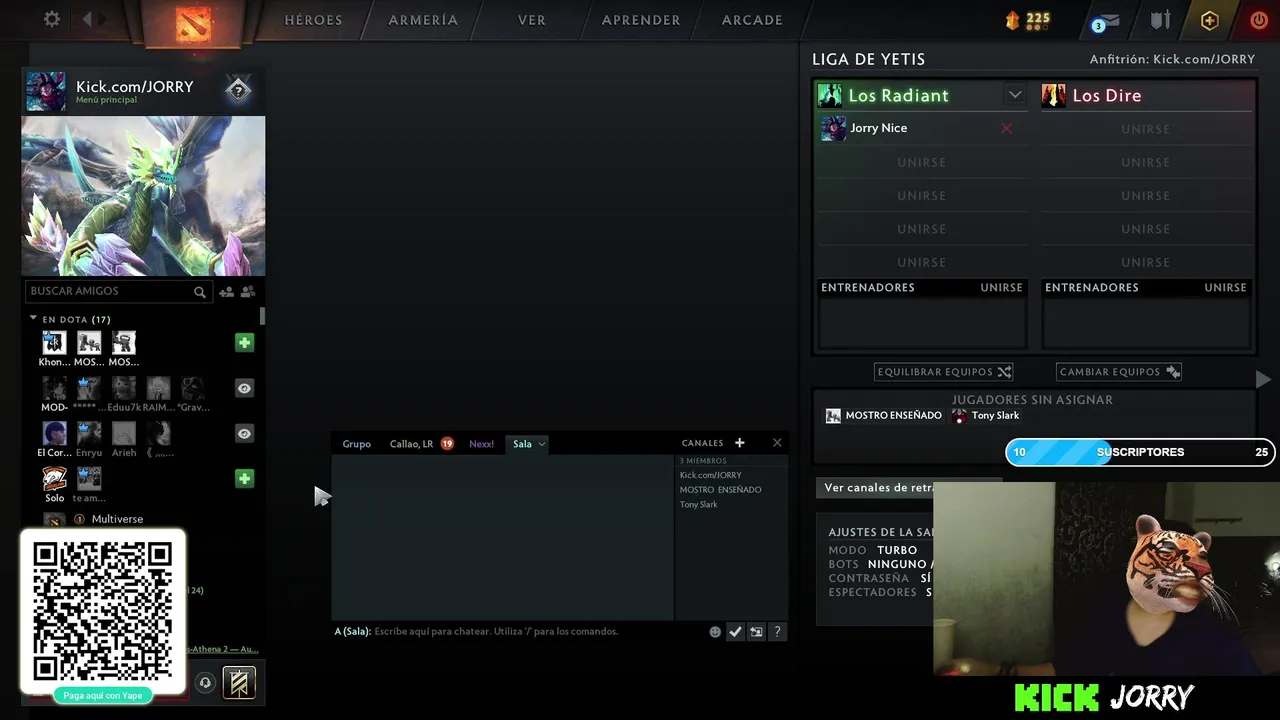1280x720 pixels.
Task: Select unassigned player Tony Slark
Action: (986, 416)
